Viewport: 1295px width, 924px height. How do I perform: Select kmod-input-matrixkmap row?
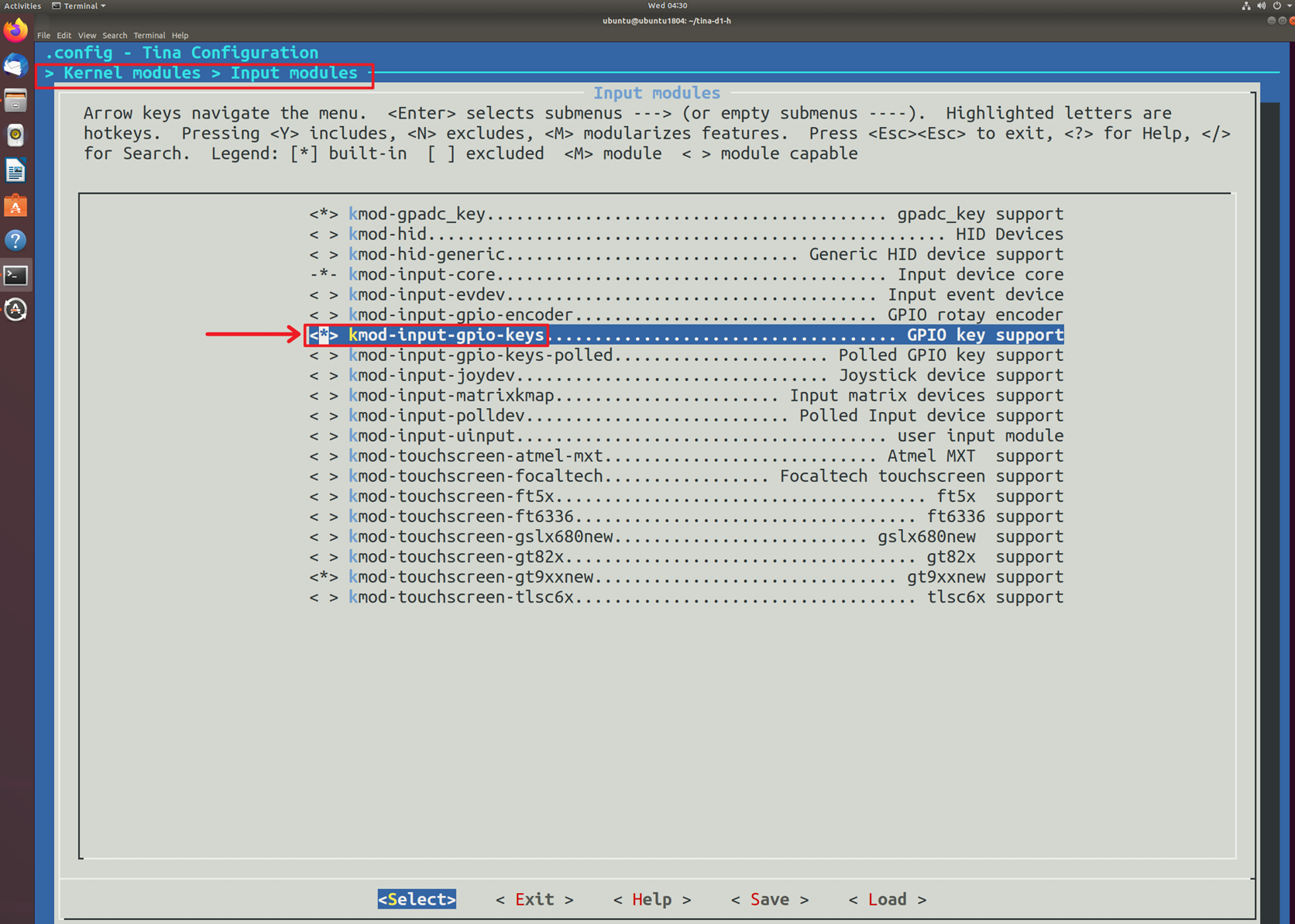(686, 396)
